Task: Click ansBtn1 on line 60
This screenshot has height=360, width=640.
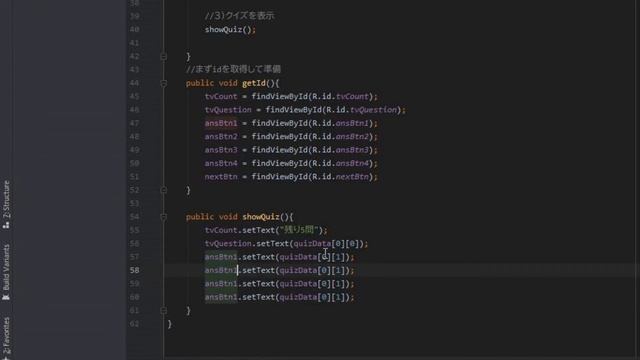Action: pos(221,297)
